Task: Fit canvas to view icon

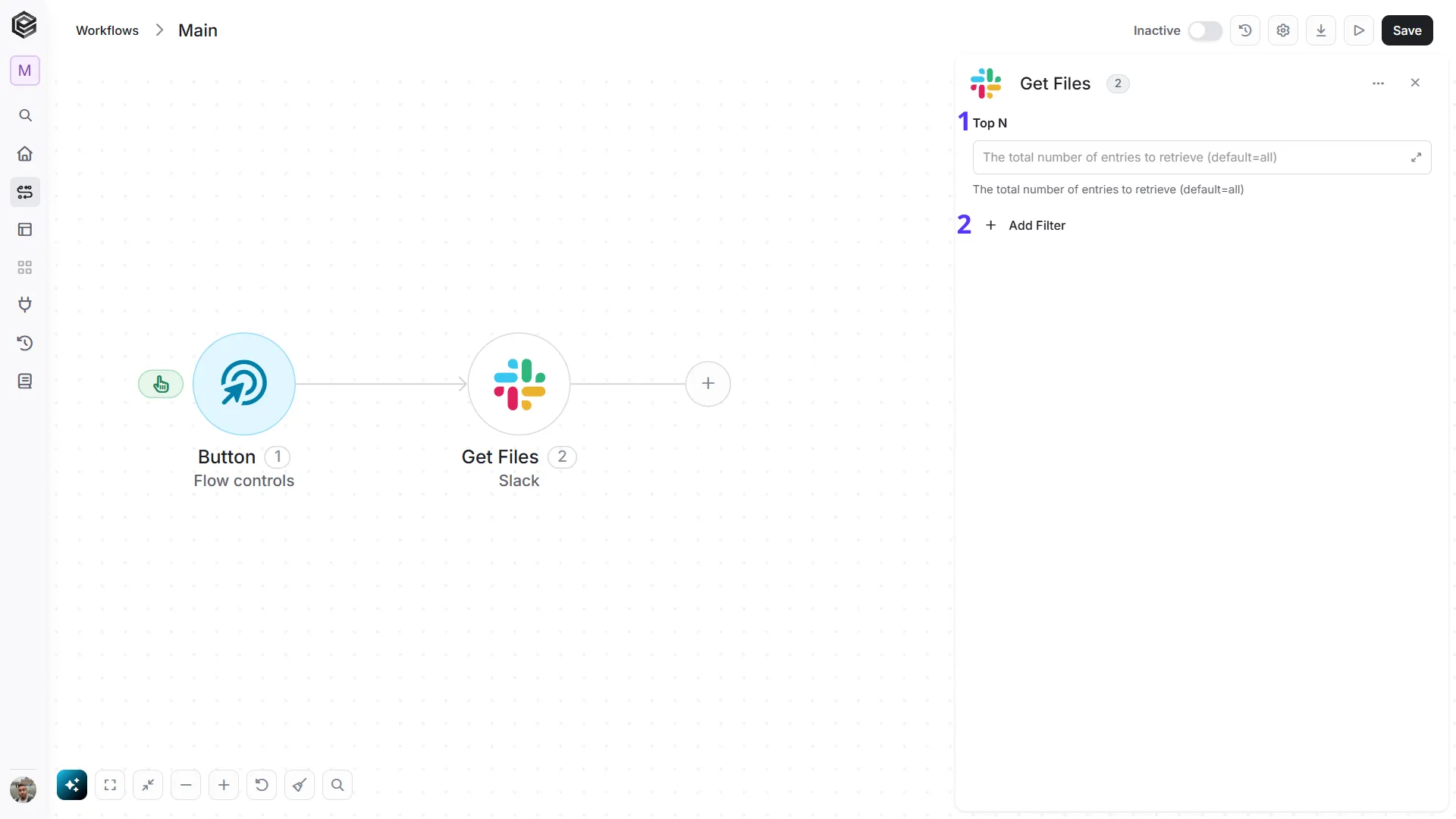Action: coord(110,785)
